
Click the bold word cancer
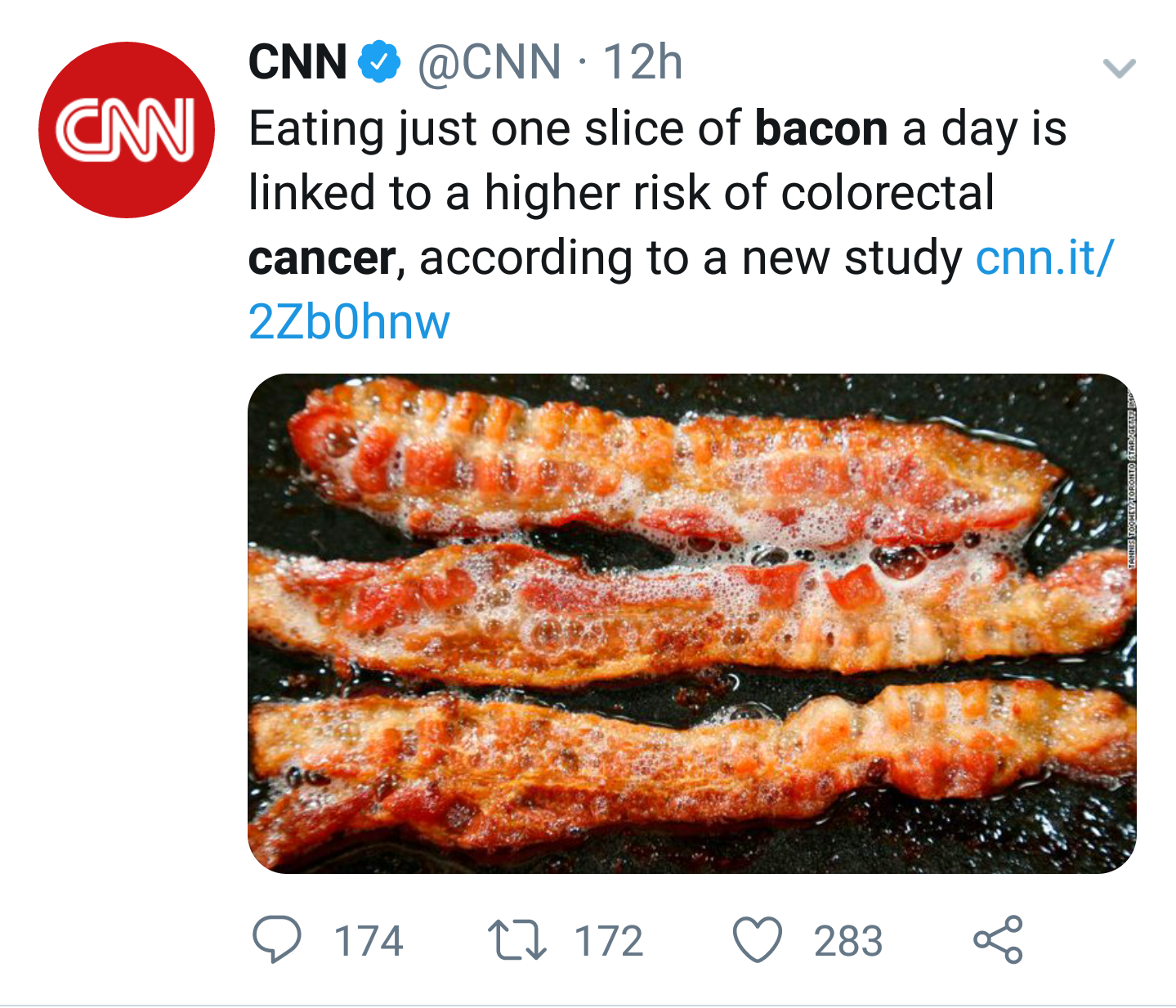point(322,258)
